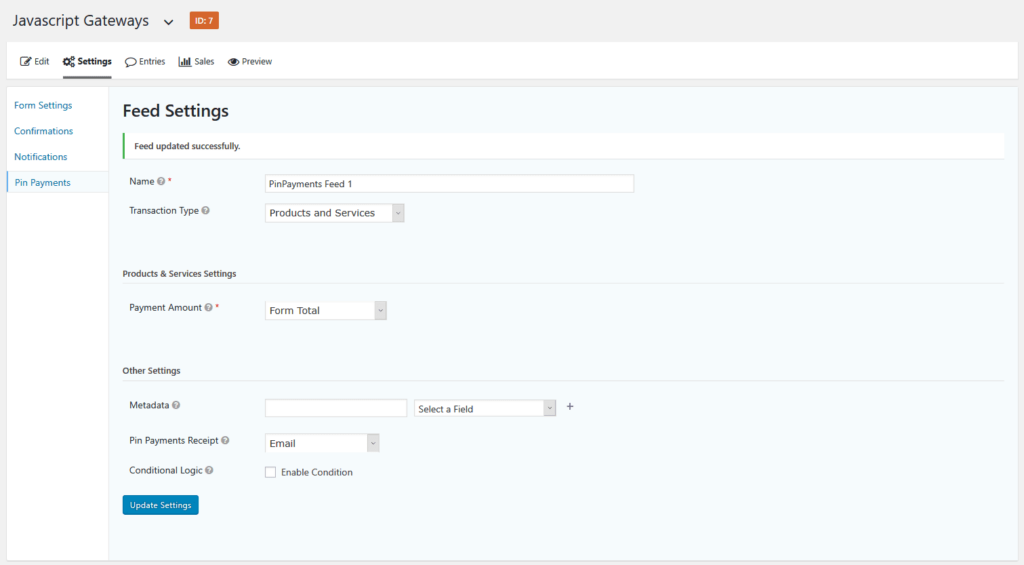Open Confirmations in sidebar

(x=44, y=131)
